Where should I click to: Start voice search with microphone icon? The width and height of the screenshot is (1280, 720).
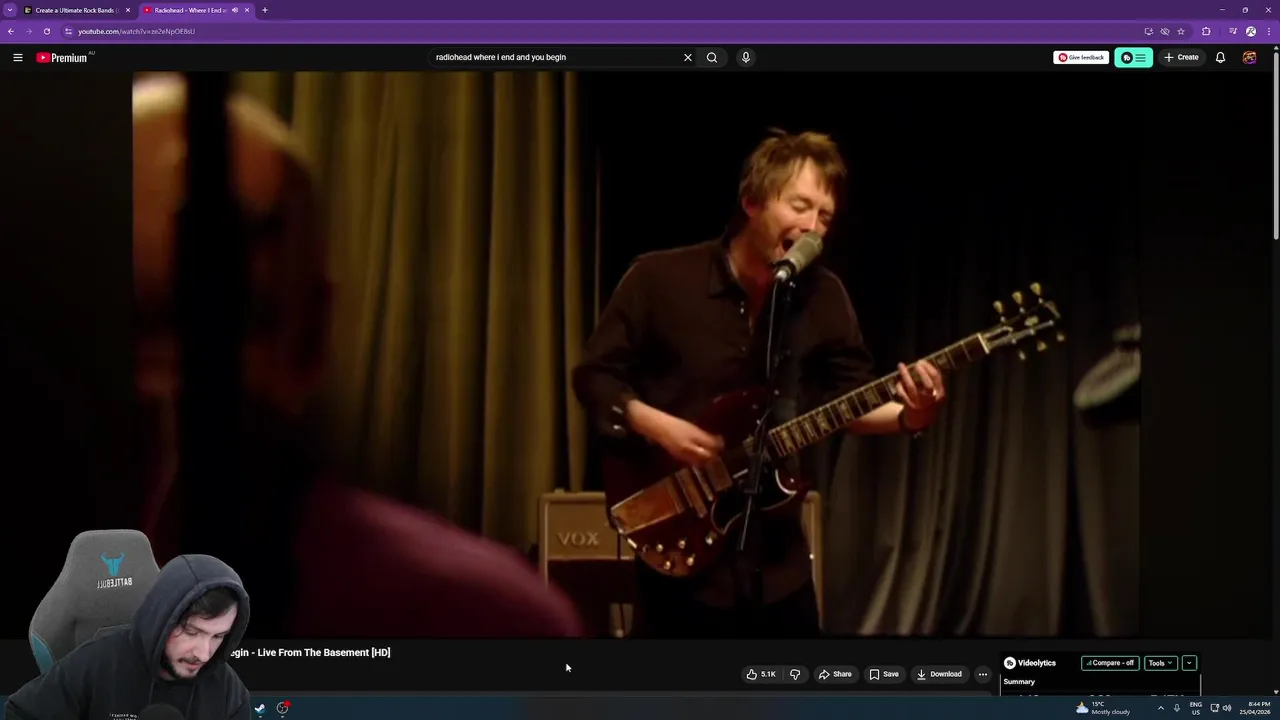(x=745, y=57)
